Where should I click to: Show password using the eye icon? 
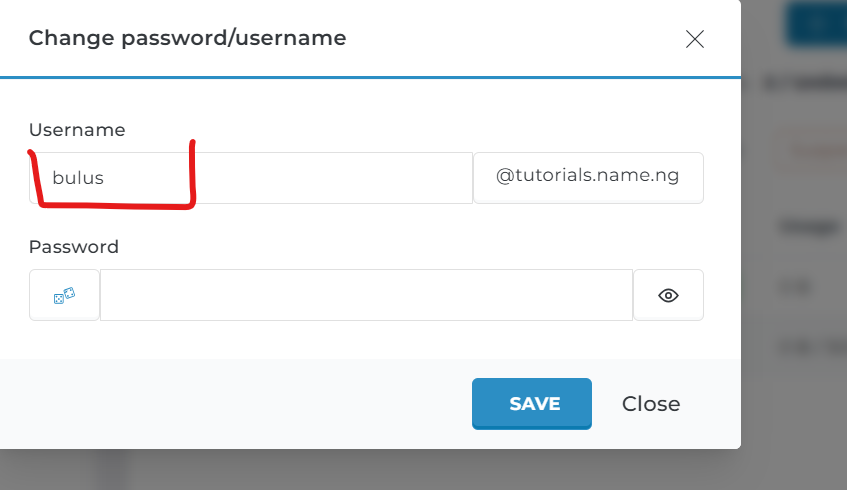(x=668, y=295)
